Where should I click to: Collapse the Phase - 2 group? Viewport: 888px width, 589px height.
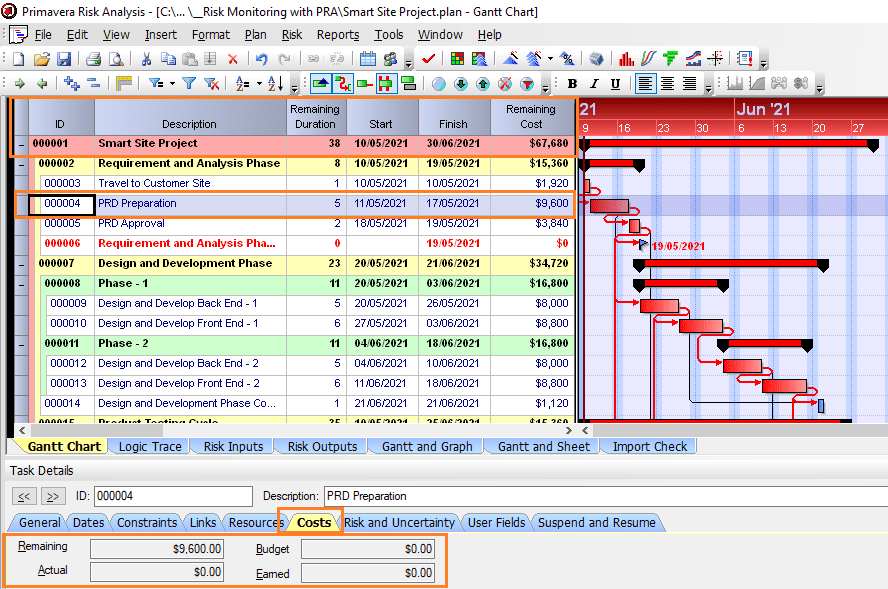pyautogui.click(x=22, y=344)
